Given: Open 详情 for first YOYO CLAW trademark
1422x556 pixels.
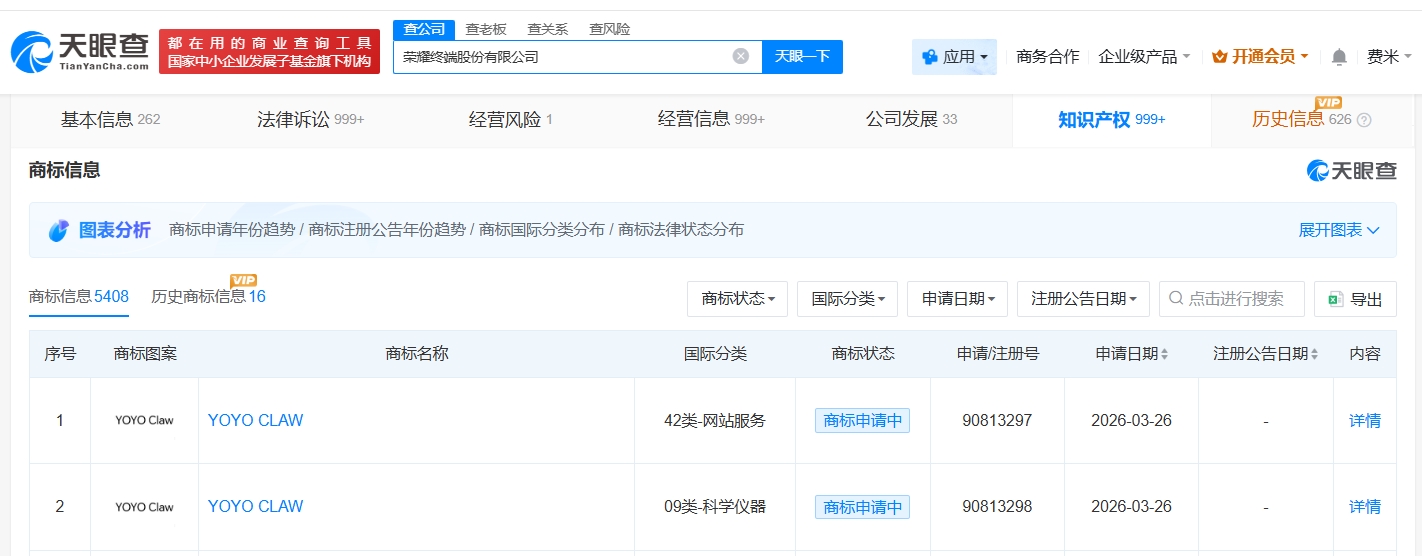Looking at the screenshot, I should coord(1364,421).
